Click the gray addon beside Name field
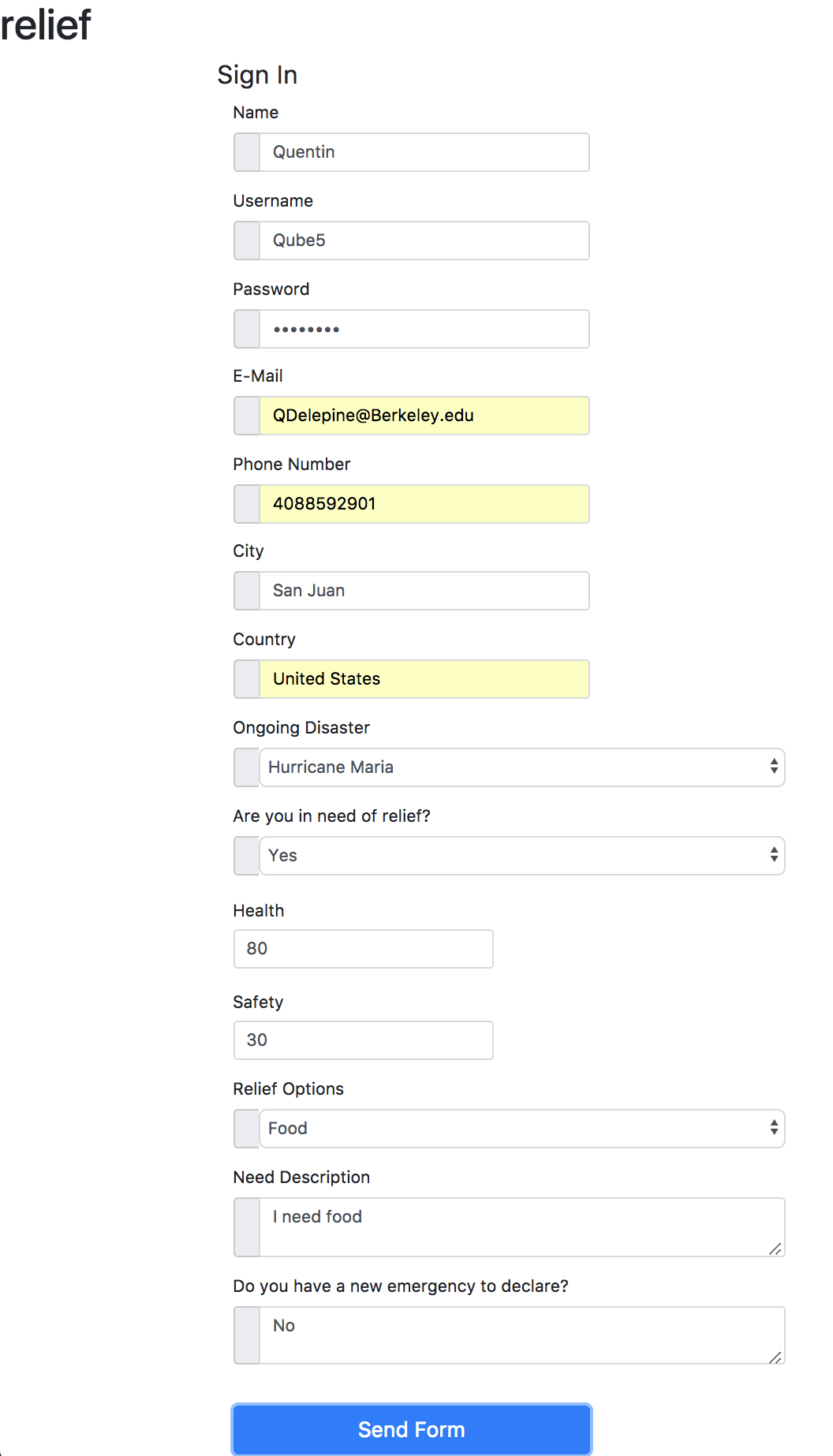The height and width of the screenshot is (1456, 833). coord(247,152)
